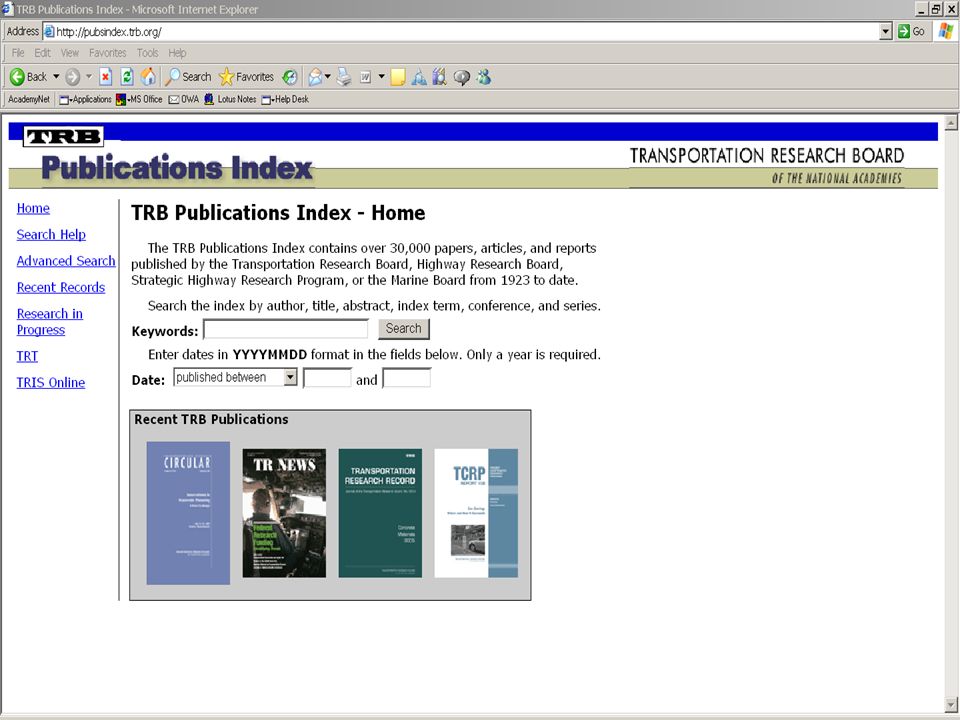Open the Edit menu

tap(42, 53)
